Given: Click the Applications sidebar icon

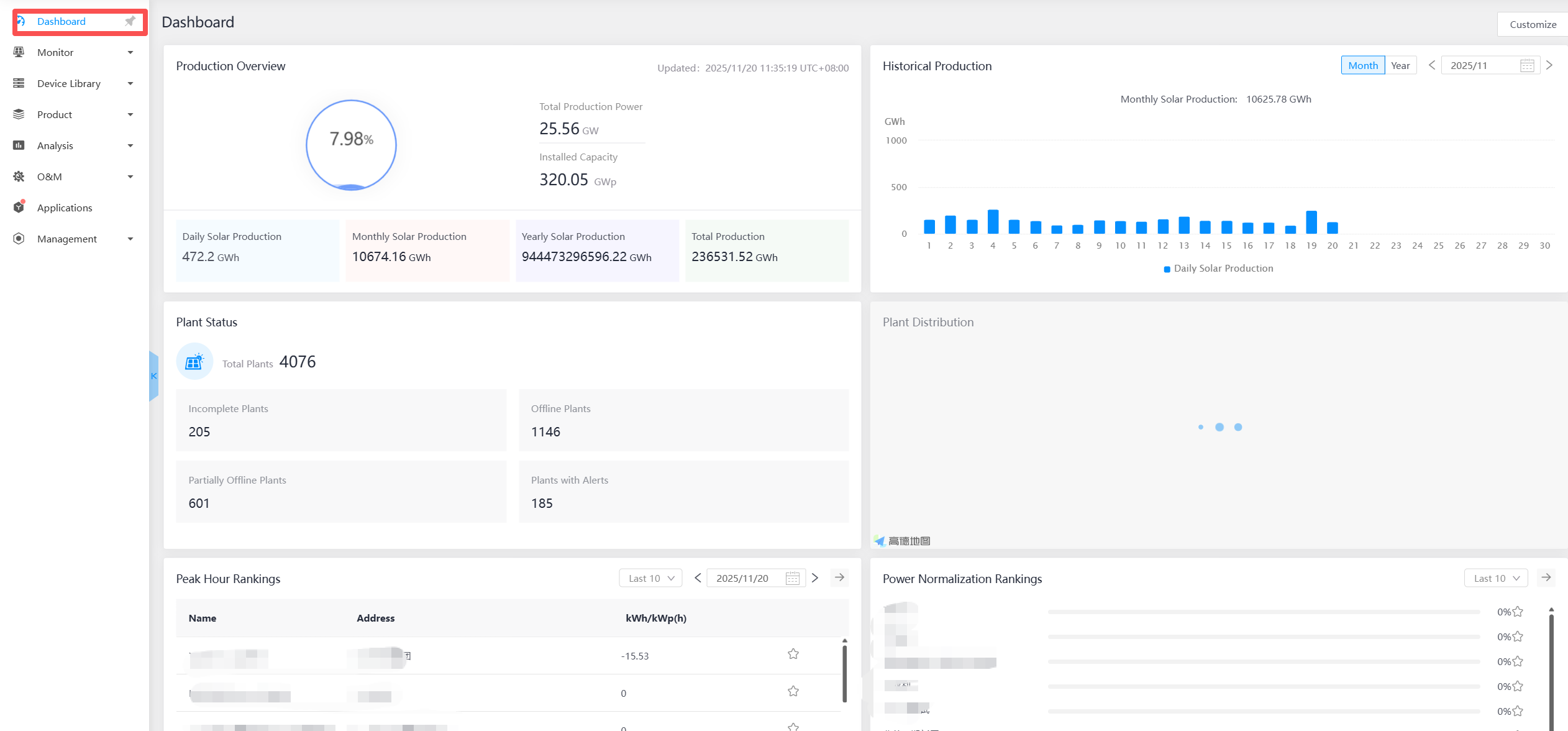Looking at the screenshot, I should (19, 207).
